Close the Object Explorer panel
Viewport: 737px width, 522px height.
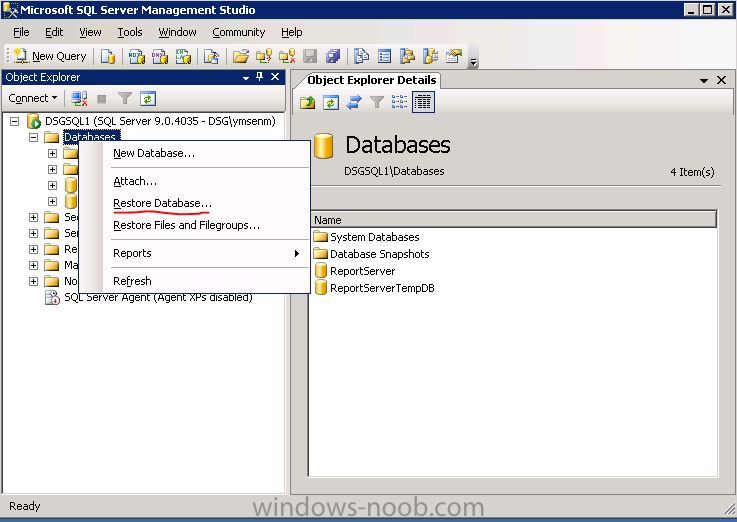point(275,77)
